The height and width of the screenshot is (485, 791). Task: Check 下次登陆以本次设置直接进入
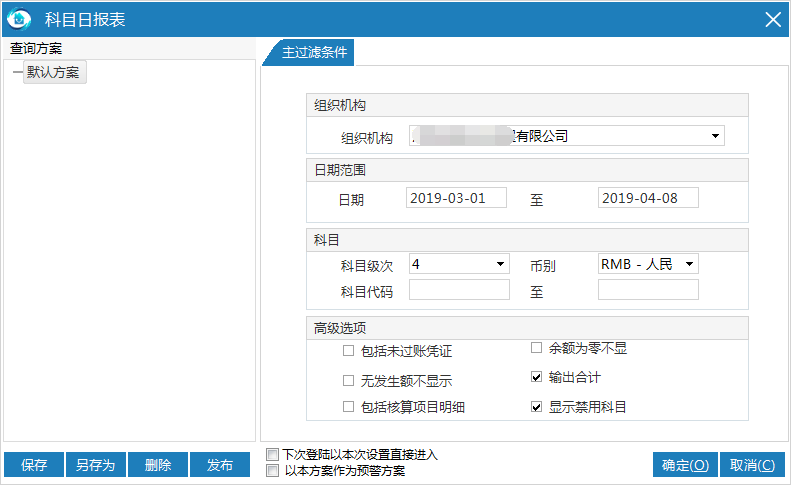tap(272, 455)
